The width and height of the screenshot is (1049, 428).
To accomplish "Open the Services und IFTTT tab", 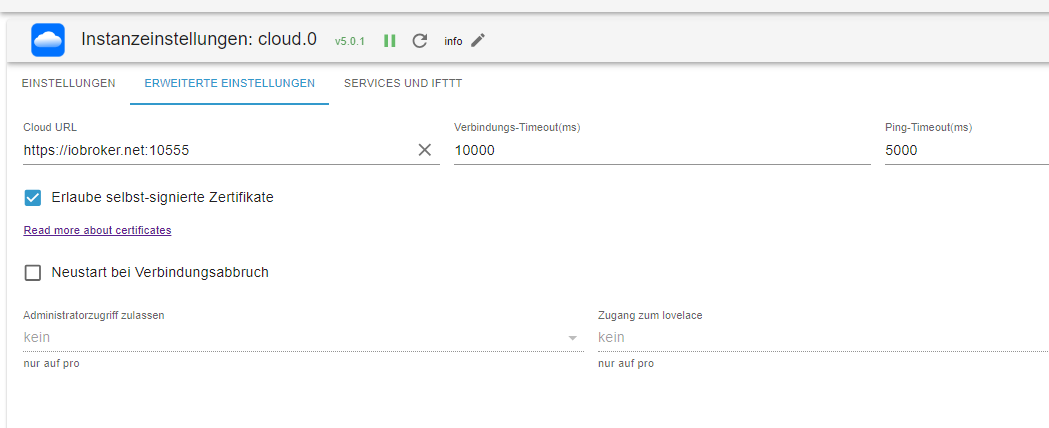I will point(403,83).
